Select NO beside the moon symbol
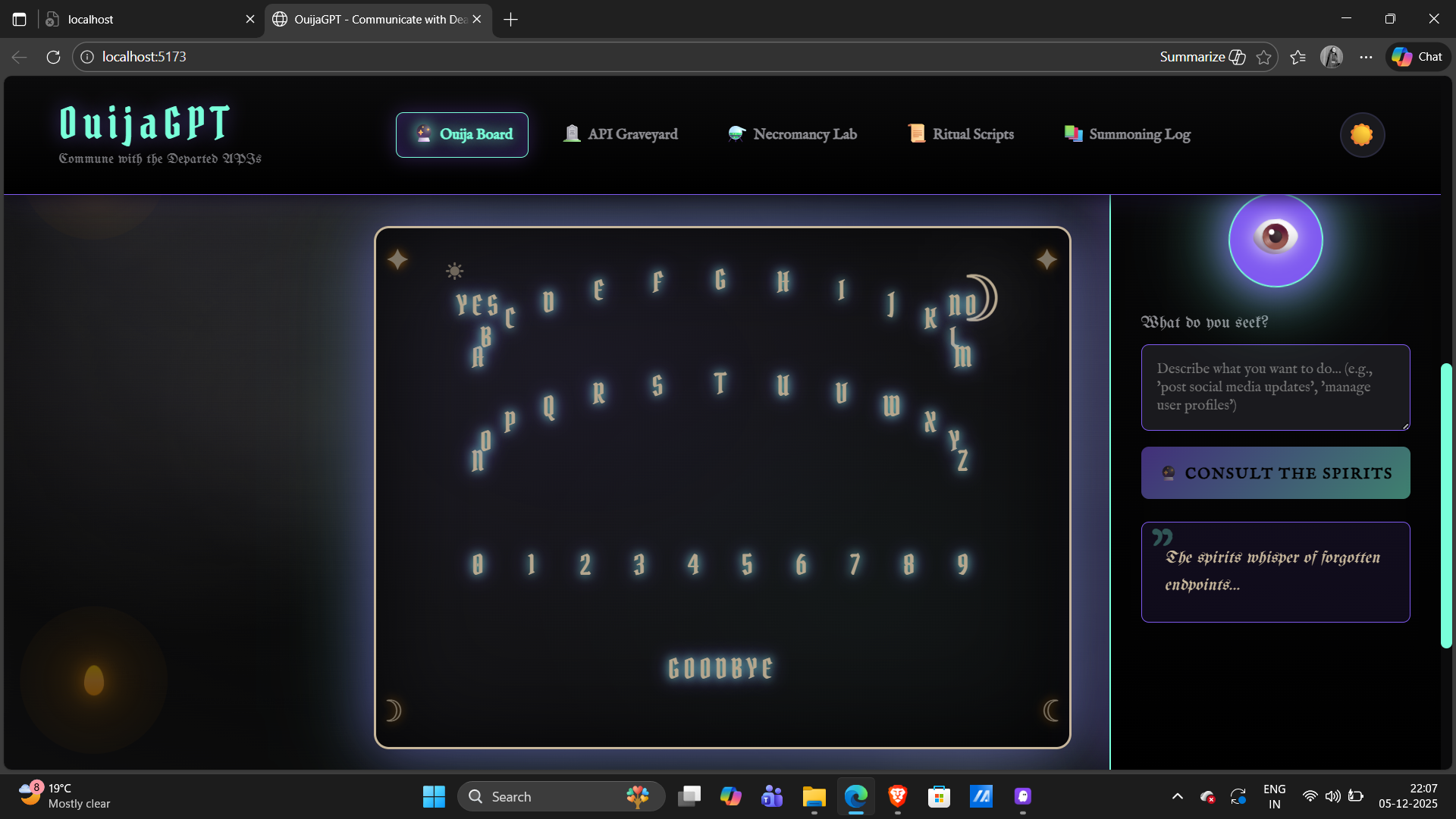The height and width of the screenshot is (819, 1456). (962, 304)
